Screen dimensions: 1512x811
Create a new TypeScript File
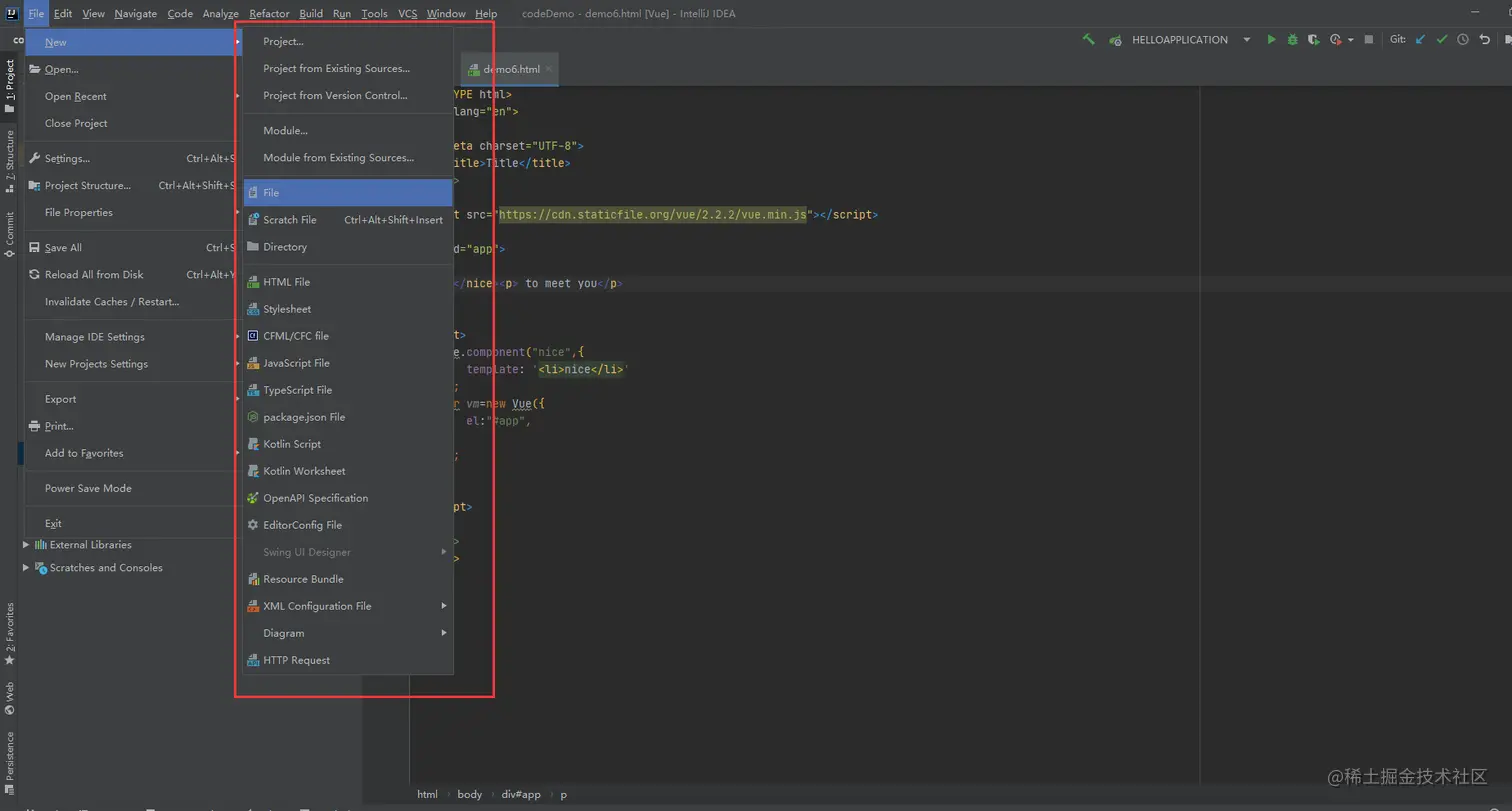point(348,390)
